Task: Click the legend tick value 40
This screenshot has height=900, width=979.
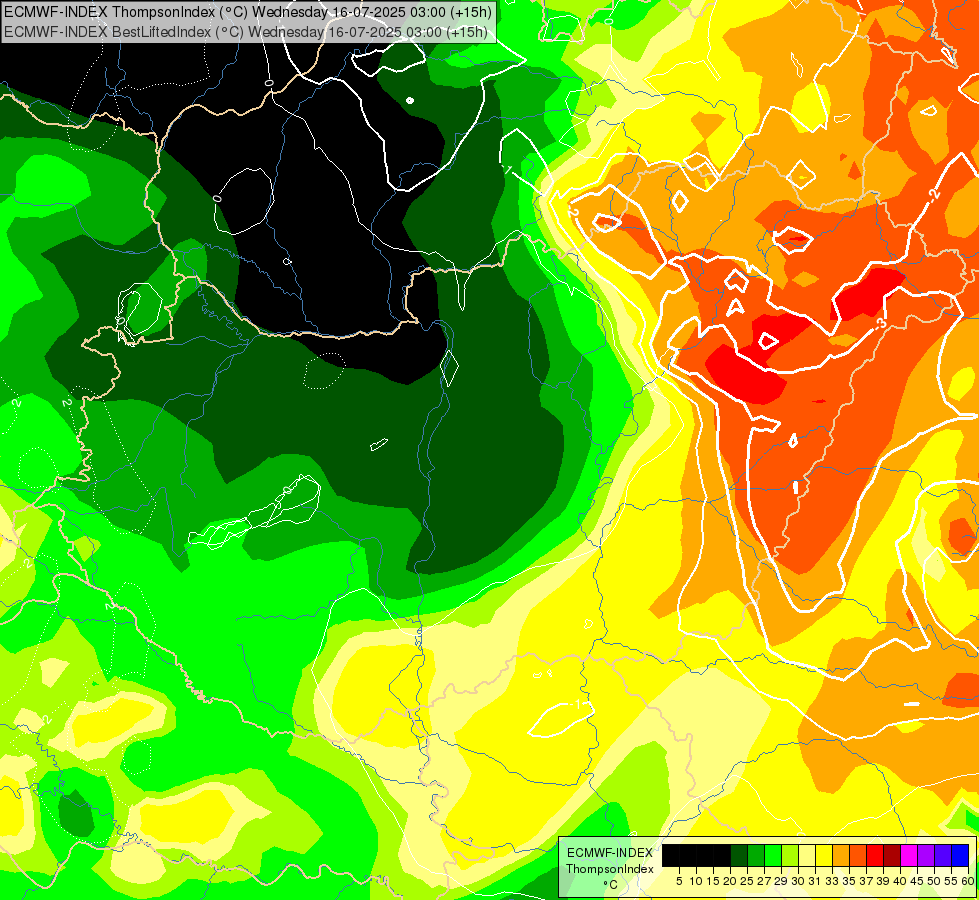Action: pos(900,881)
